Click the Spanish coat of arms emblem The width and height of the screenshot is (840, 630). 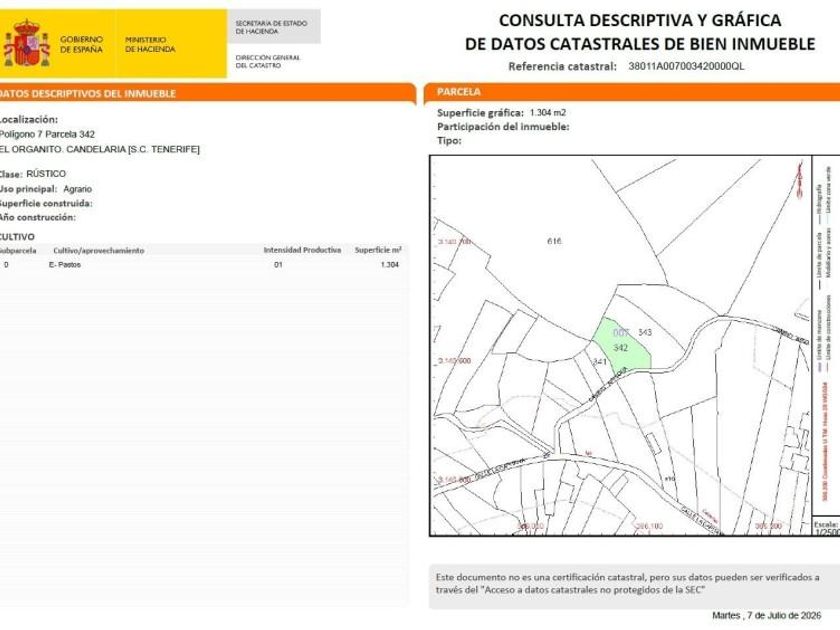coord(26,43)
